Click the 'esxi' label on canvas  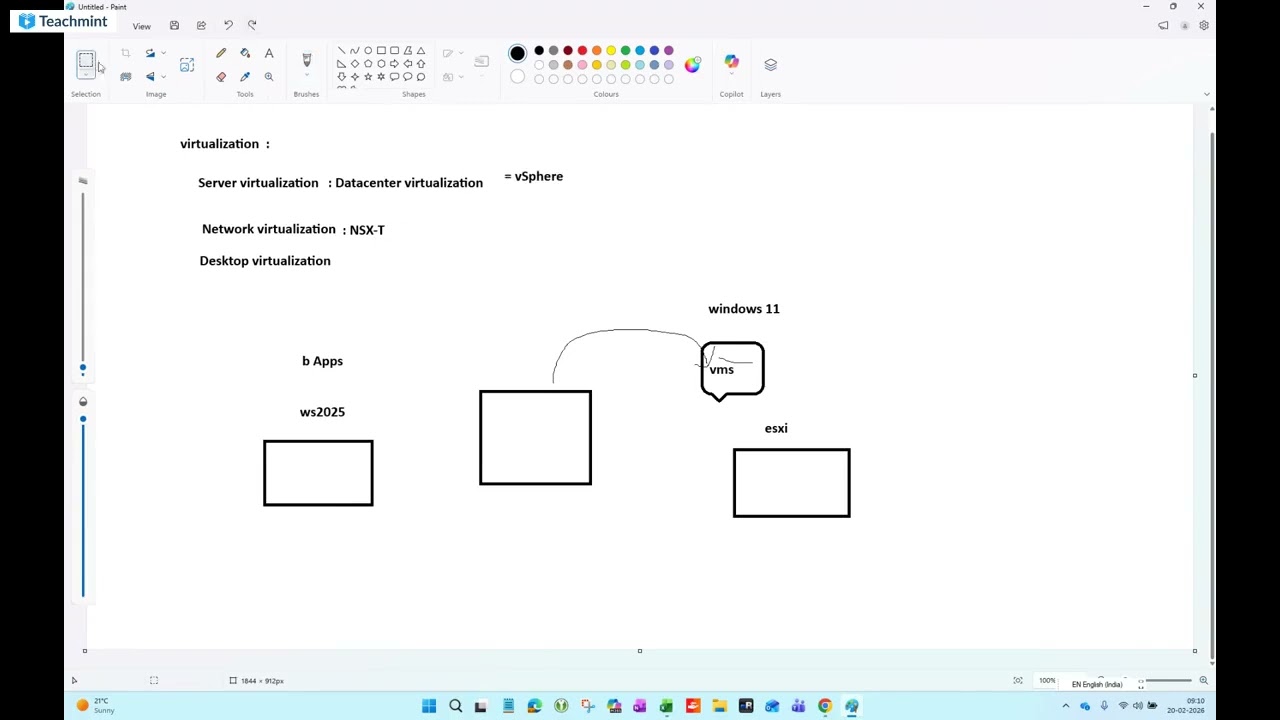(776, 428)
